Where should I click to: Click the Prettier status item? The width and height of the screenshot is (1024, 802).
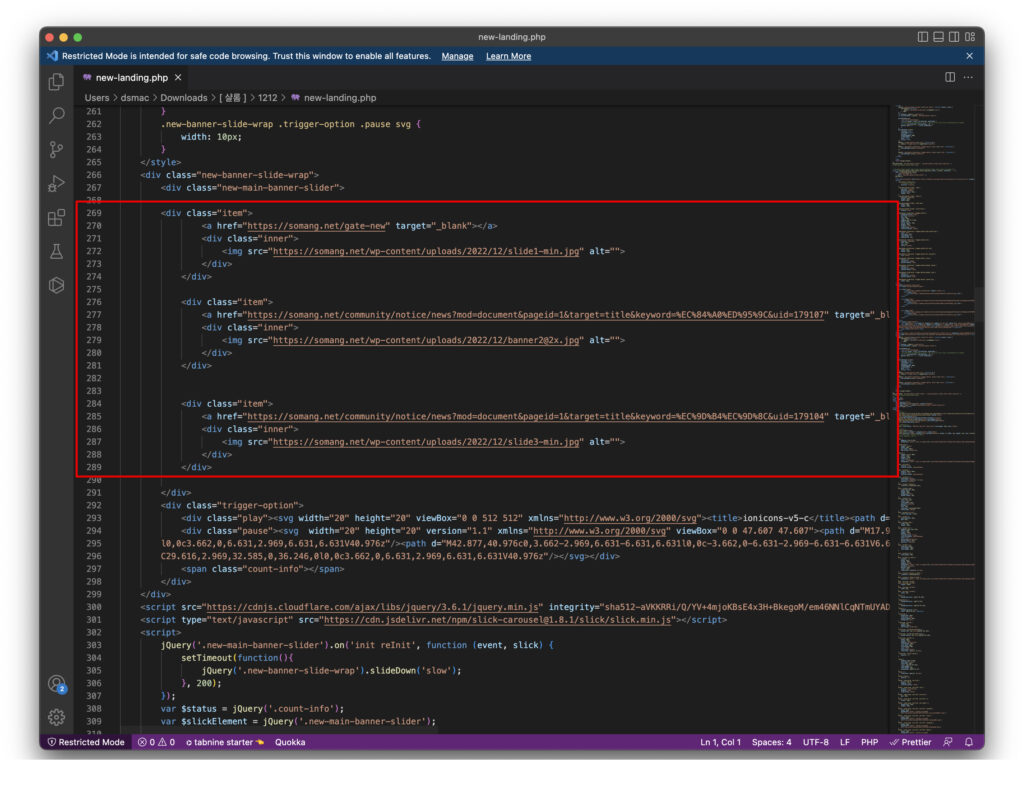(x=910, y=742)
